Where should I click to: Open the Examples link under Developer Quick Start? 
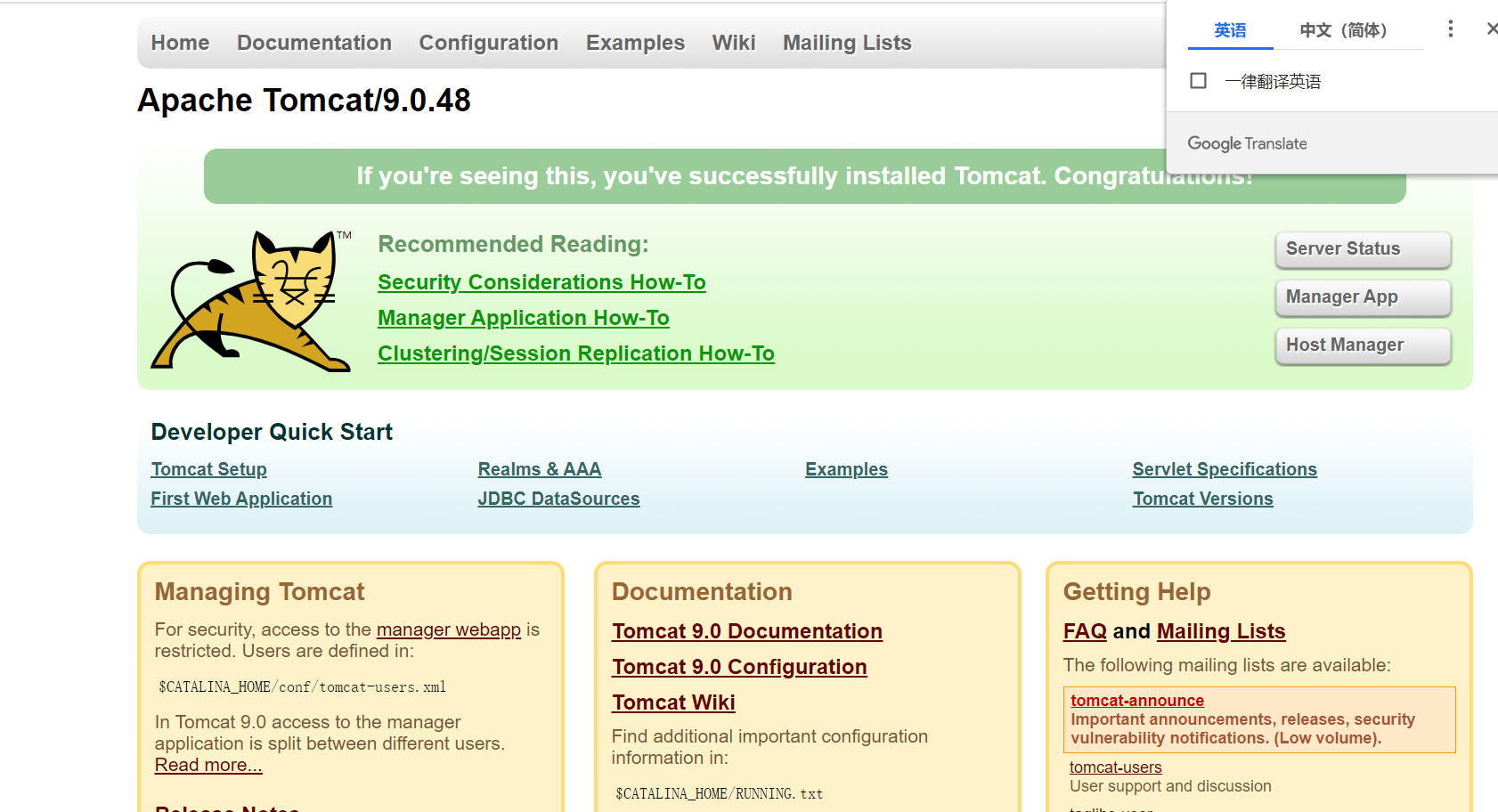(x=846, y=469)
